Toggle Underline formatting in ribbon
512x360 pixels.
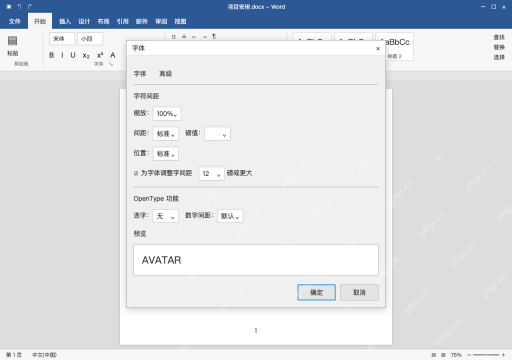pos(73,55)
